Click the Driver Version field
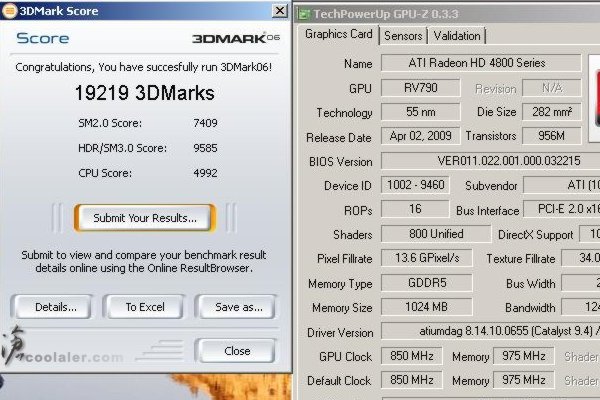Screen dimensions: 600x400 [491, 331]
